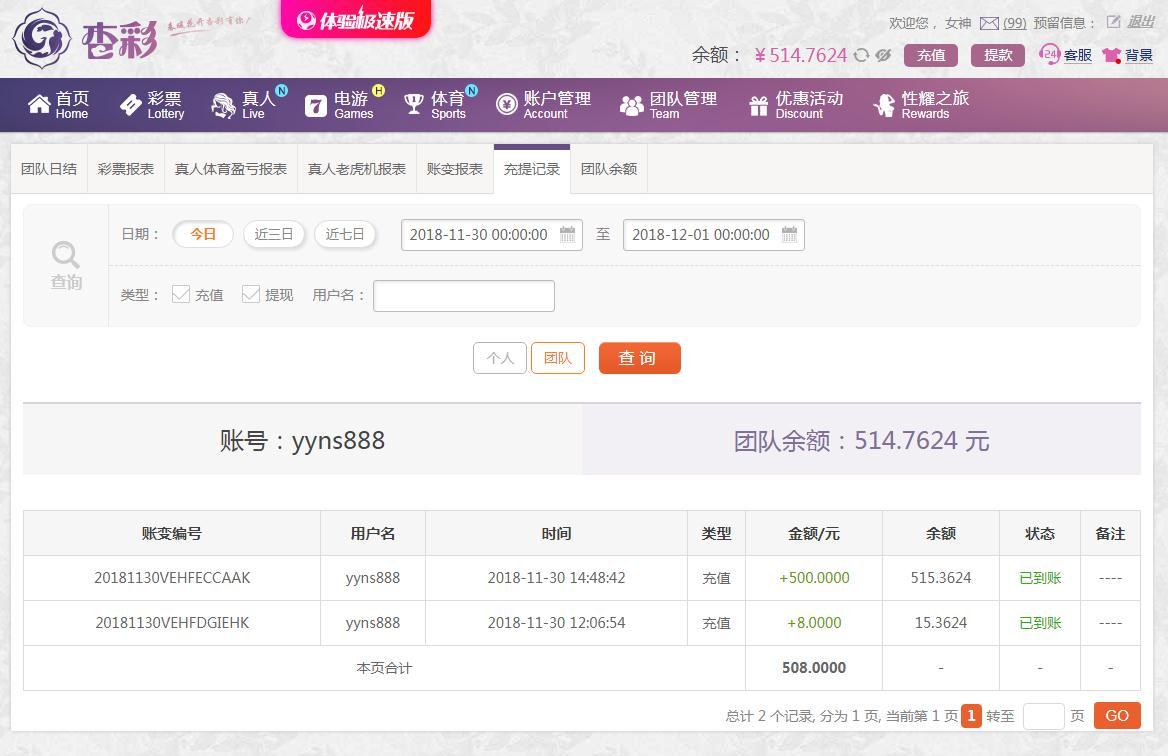The width and height of the screenshot is (1168, 756).
Task: Open 24-hour customer service icon
Action: (1050, 54)
